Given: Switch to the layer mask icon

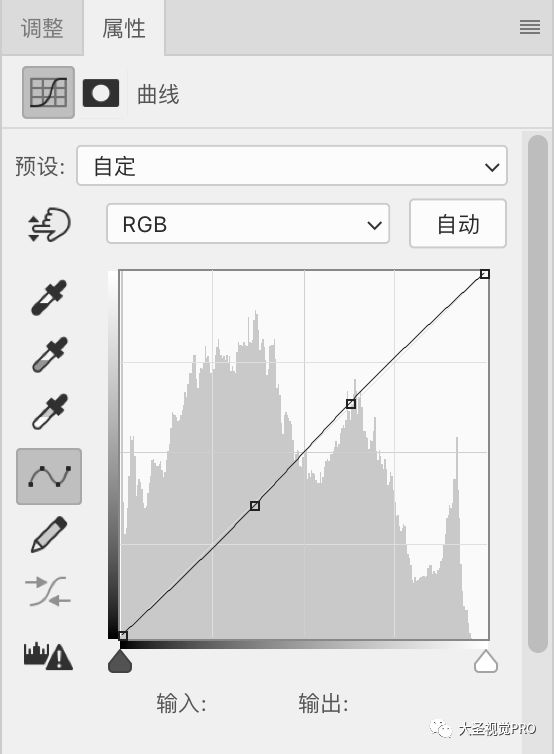Looking at the screenshot, I should (x=101, y=93).
